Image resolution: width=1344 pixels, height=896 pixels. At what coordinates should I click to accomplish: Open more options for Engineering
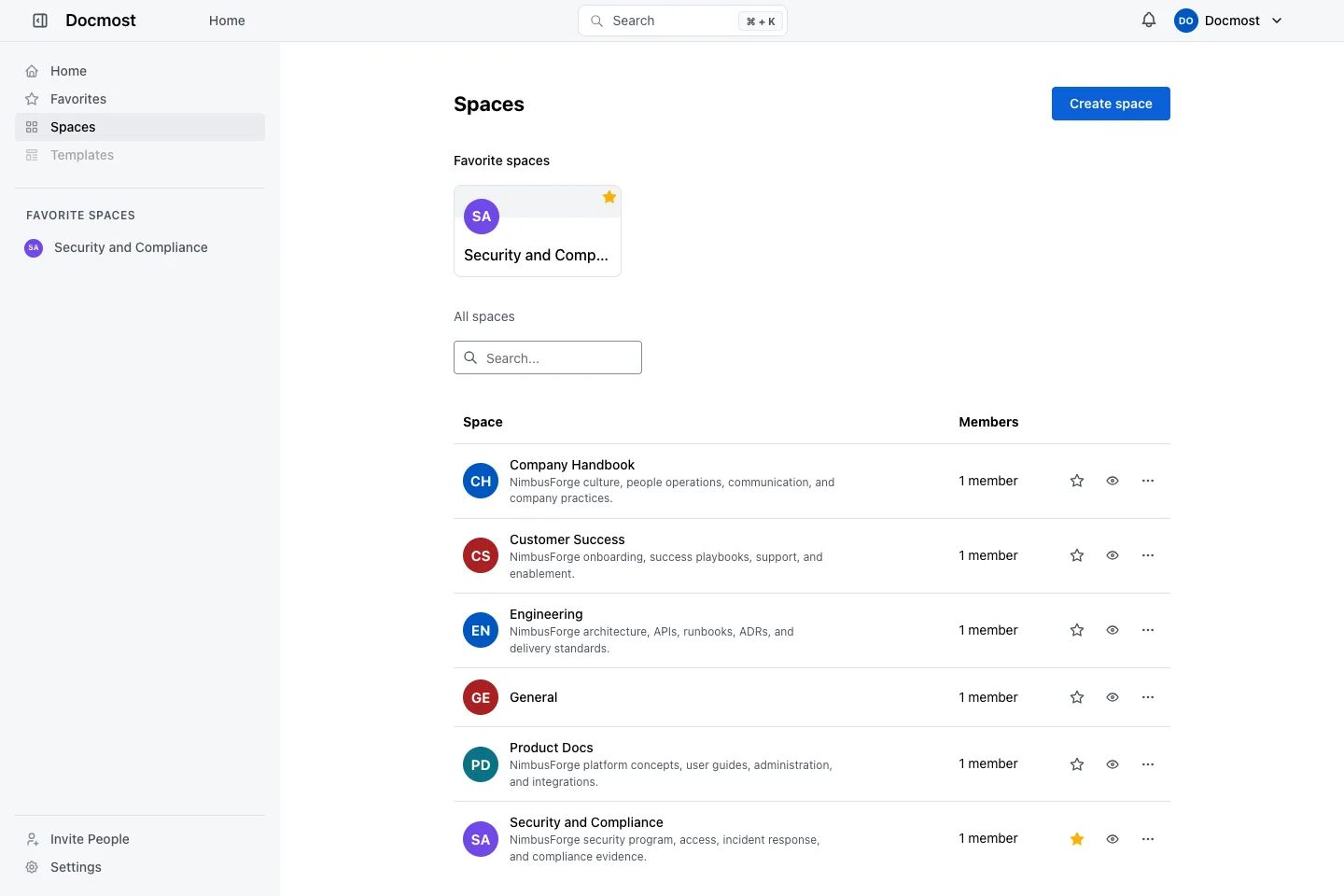(1148, 630)
